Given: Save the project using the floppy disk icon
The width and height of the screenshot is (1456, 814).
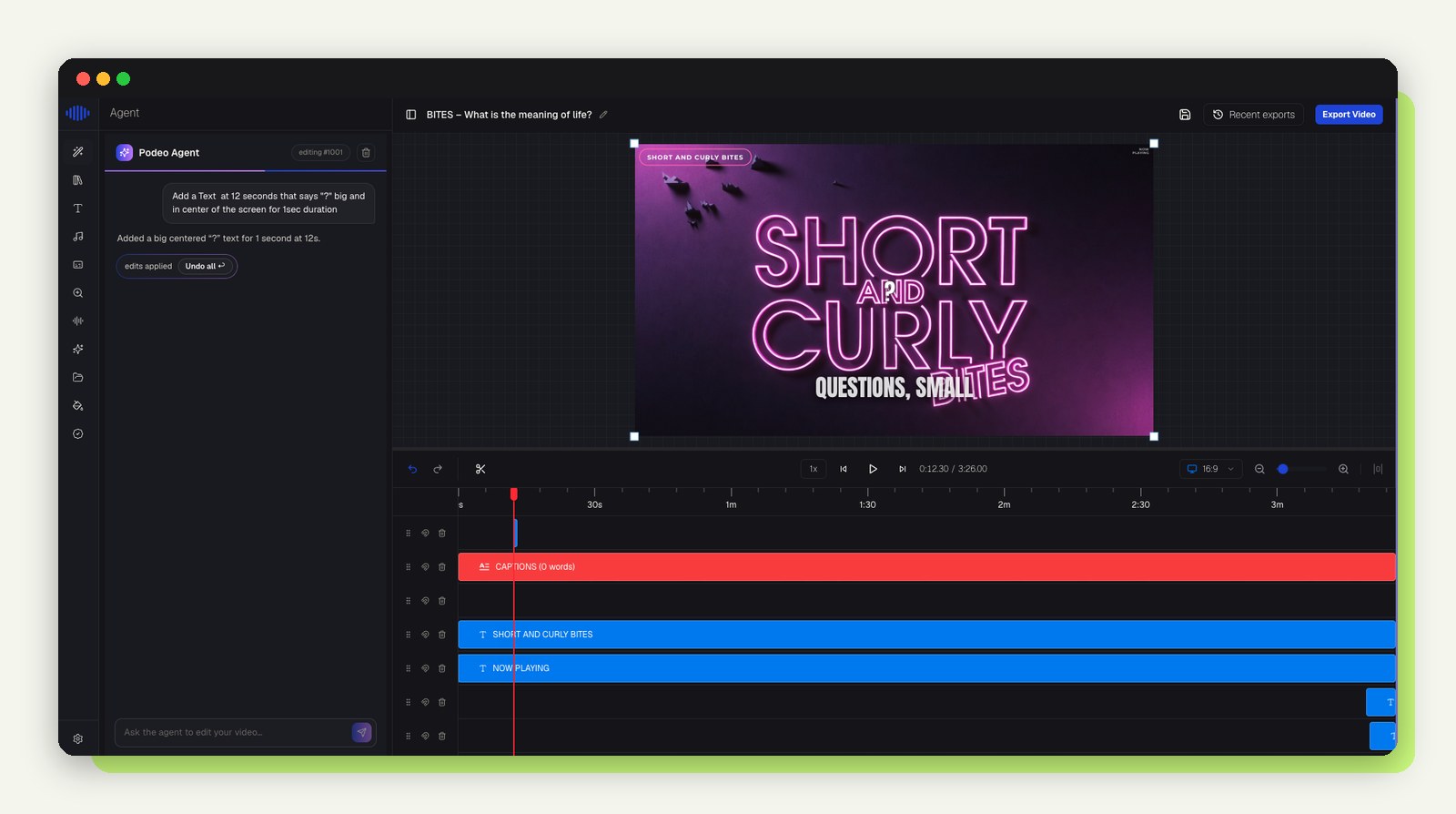Looking at the screenshot, I should tap(1185, 115).
